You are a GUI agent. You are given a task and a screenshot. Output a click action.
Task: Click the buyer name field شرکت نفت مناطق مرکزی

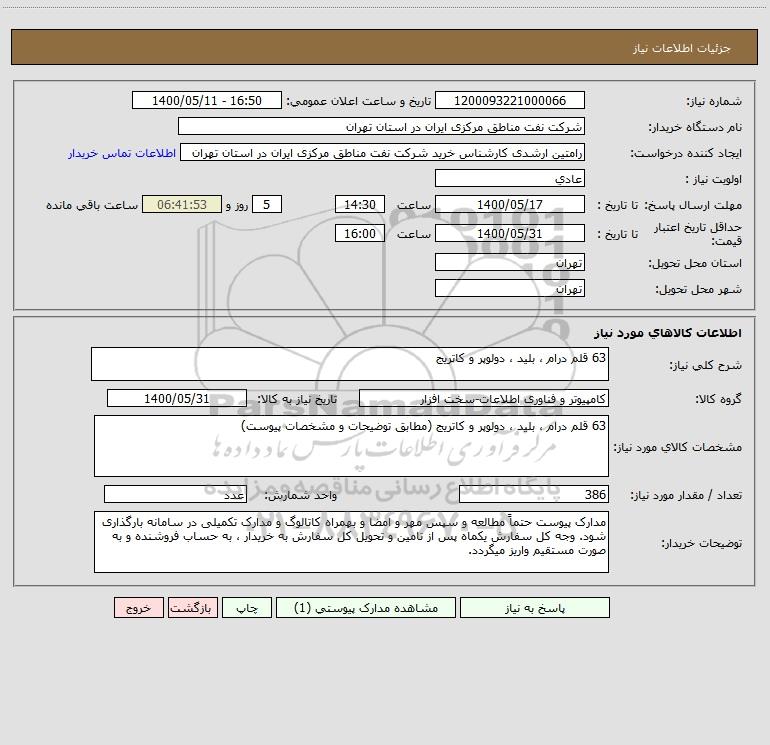click(381, 126)
